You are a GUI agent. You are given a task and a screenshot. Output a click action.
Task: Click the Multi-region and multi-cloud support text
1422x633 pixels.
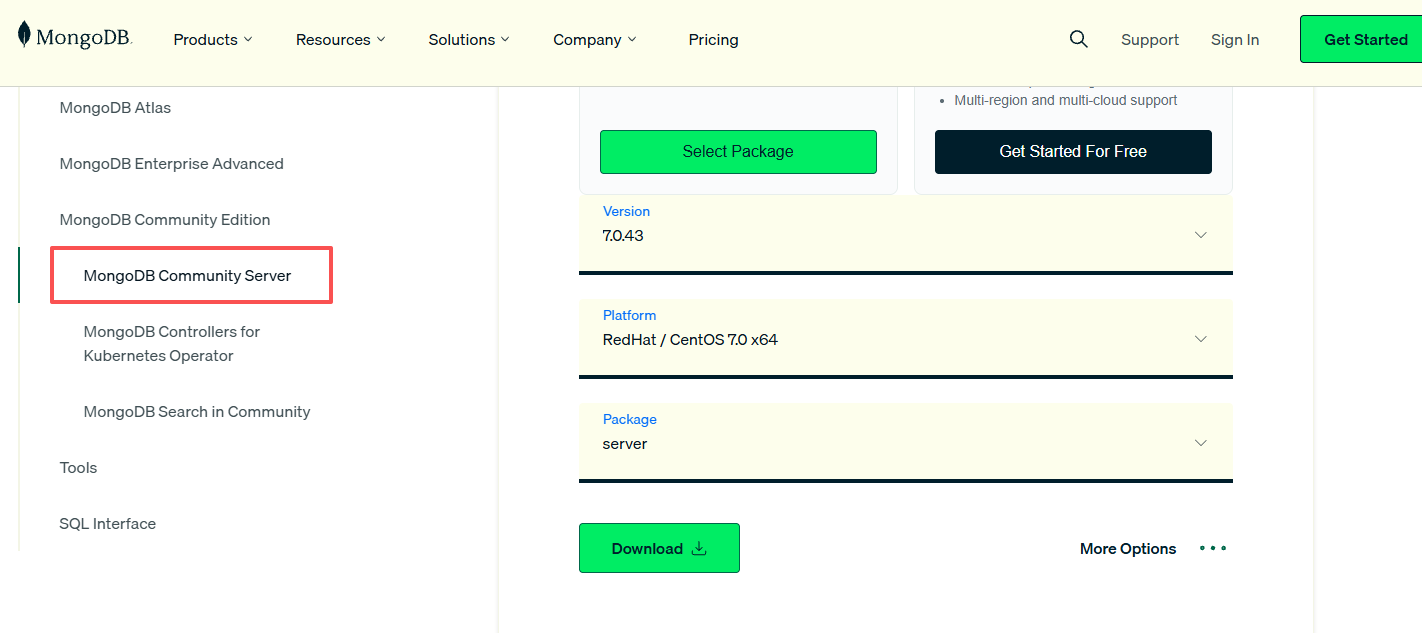1066,100
